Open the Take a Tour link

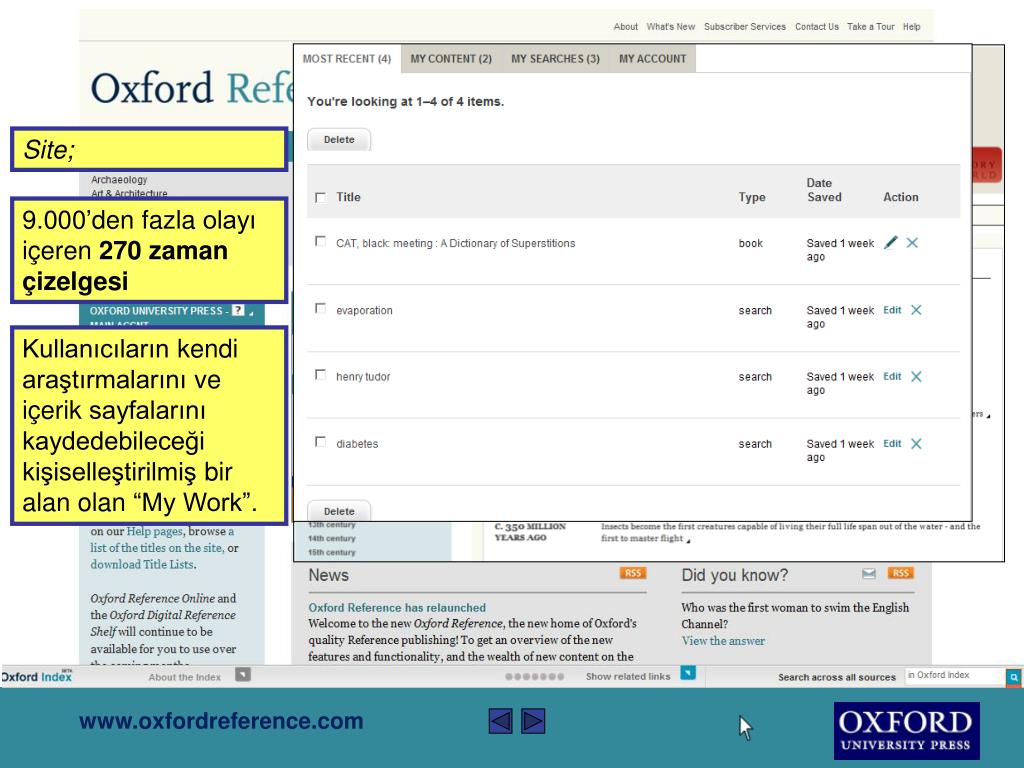(871, 27)
